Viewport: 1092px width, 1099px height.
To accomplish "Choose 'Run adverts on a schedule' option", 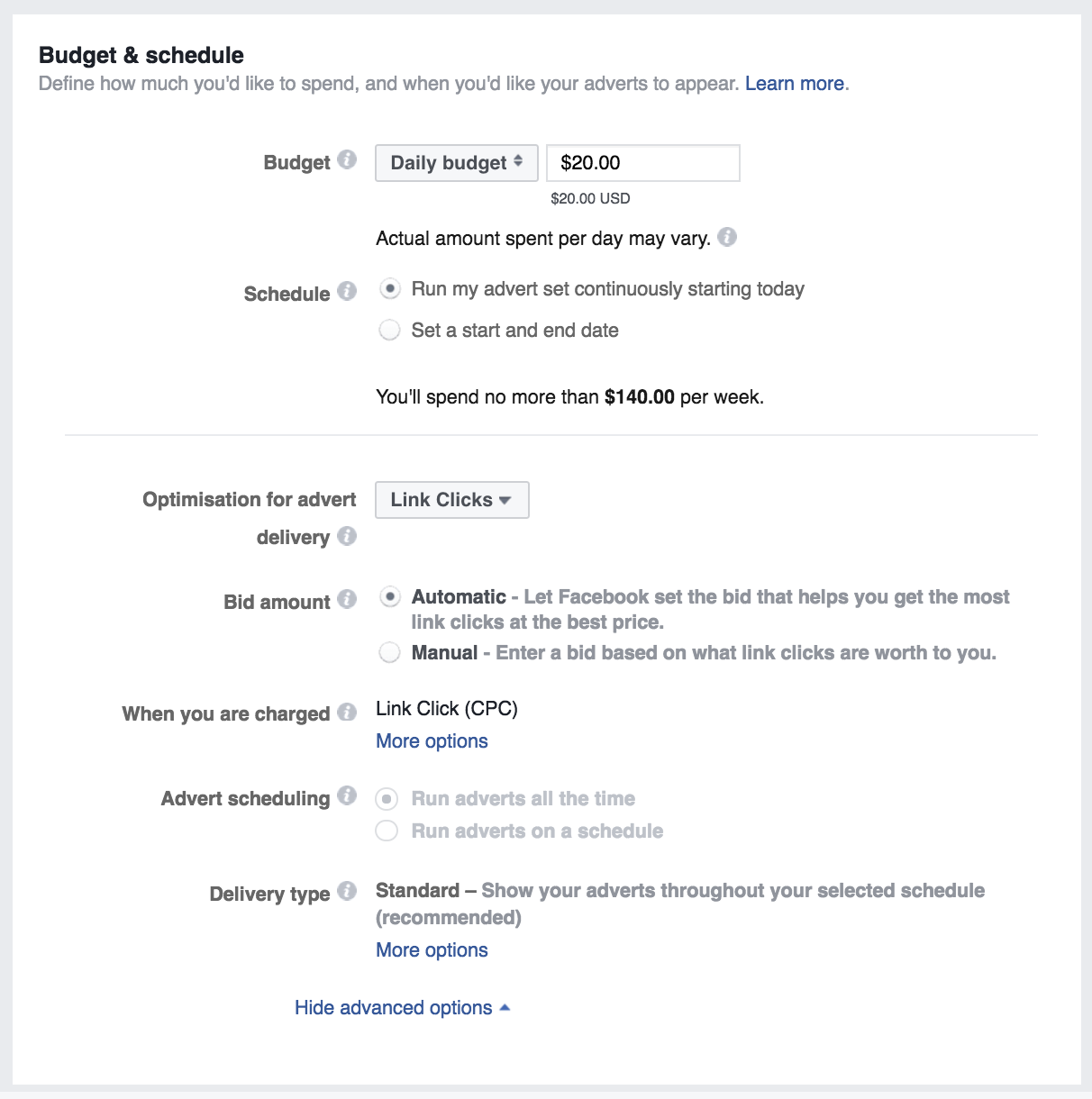I will coord(387,831).
